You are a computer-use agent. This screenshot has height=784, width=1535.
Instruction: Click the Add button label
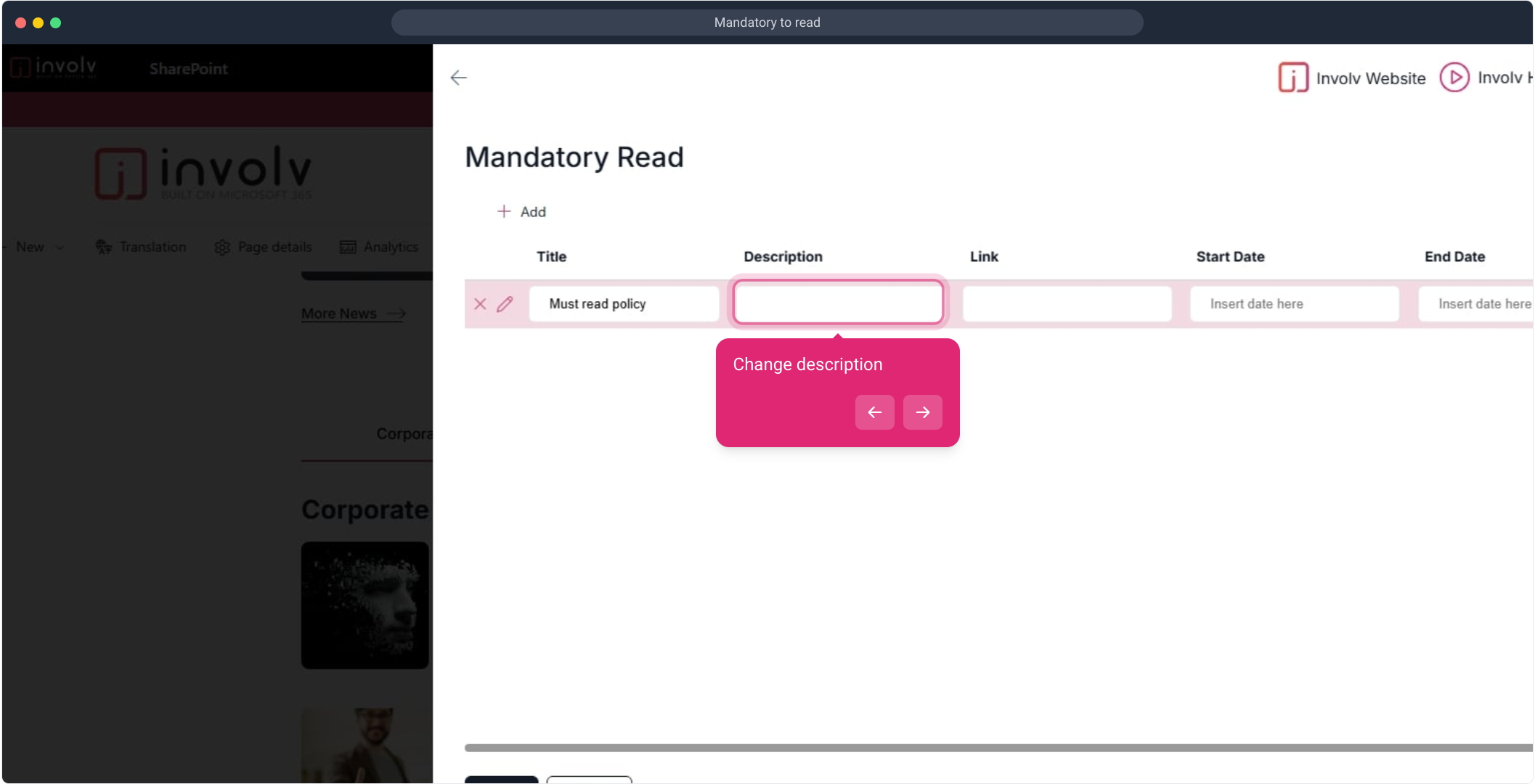click(x=533, y=212)
